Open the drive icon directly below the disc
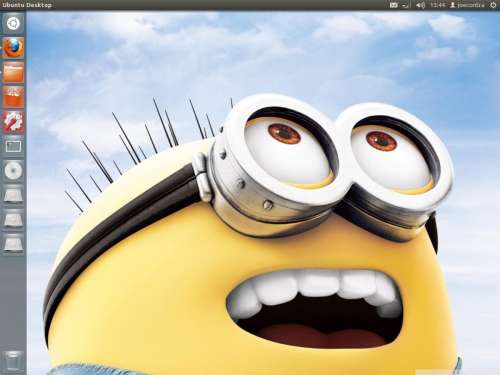Screen dimensions: 500x375 (x=13, y=196)
